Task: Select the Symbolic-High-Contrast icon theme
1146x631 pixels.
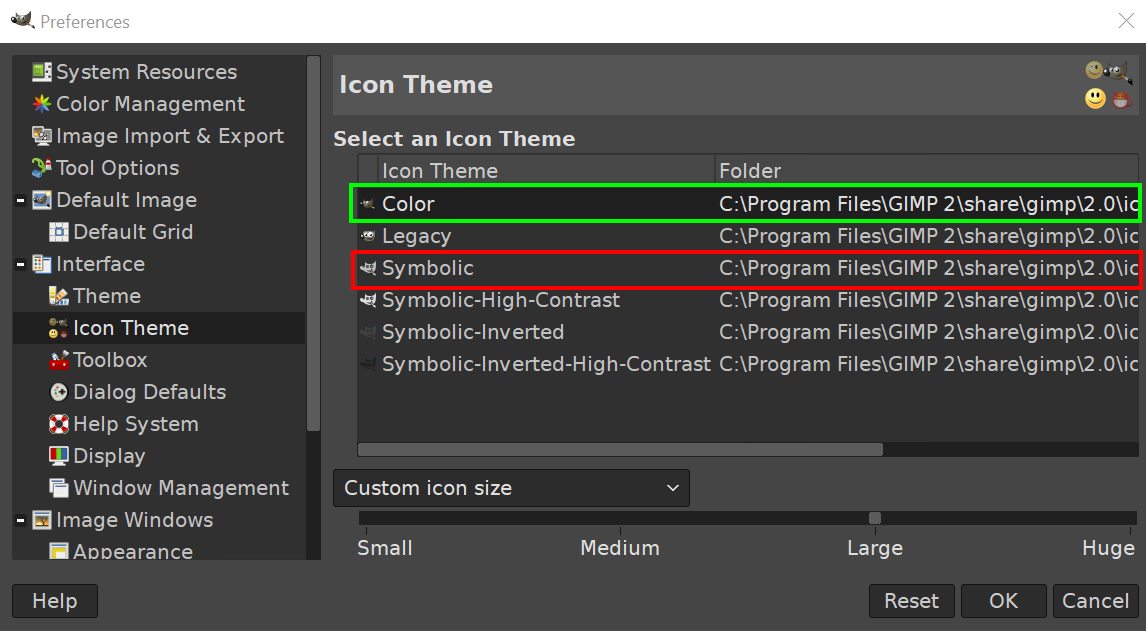Action: click(500, 299)
